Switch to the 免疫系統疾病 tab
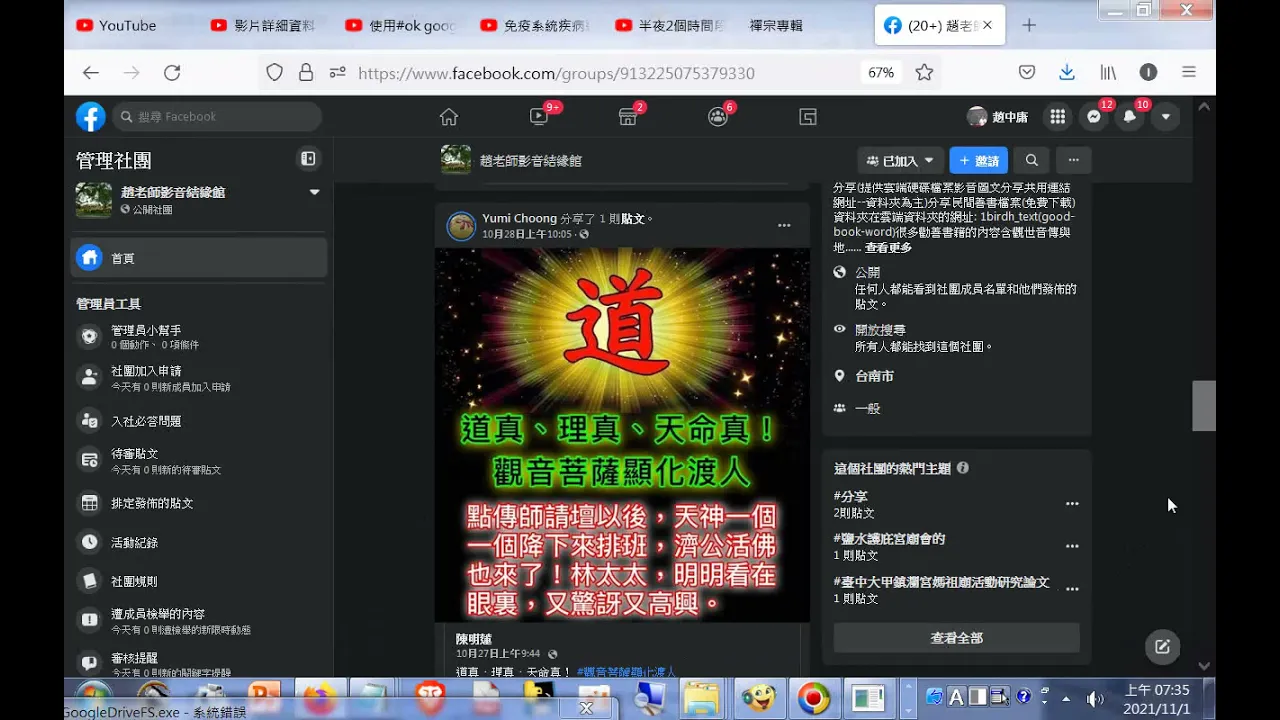 click(x=535, y=25)
